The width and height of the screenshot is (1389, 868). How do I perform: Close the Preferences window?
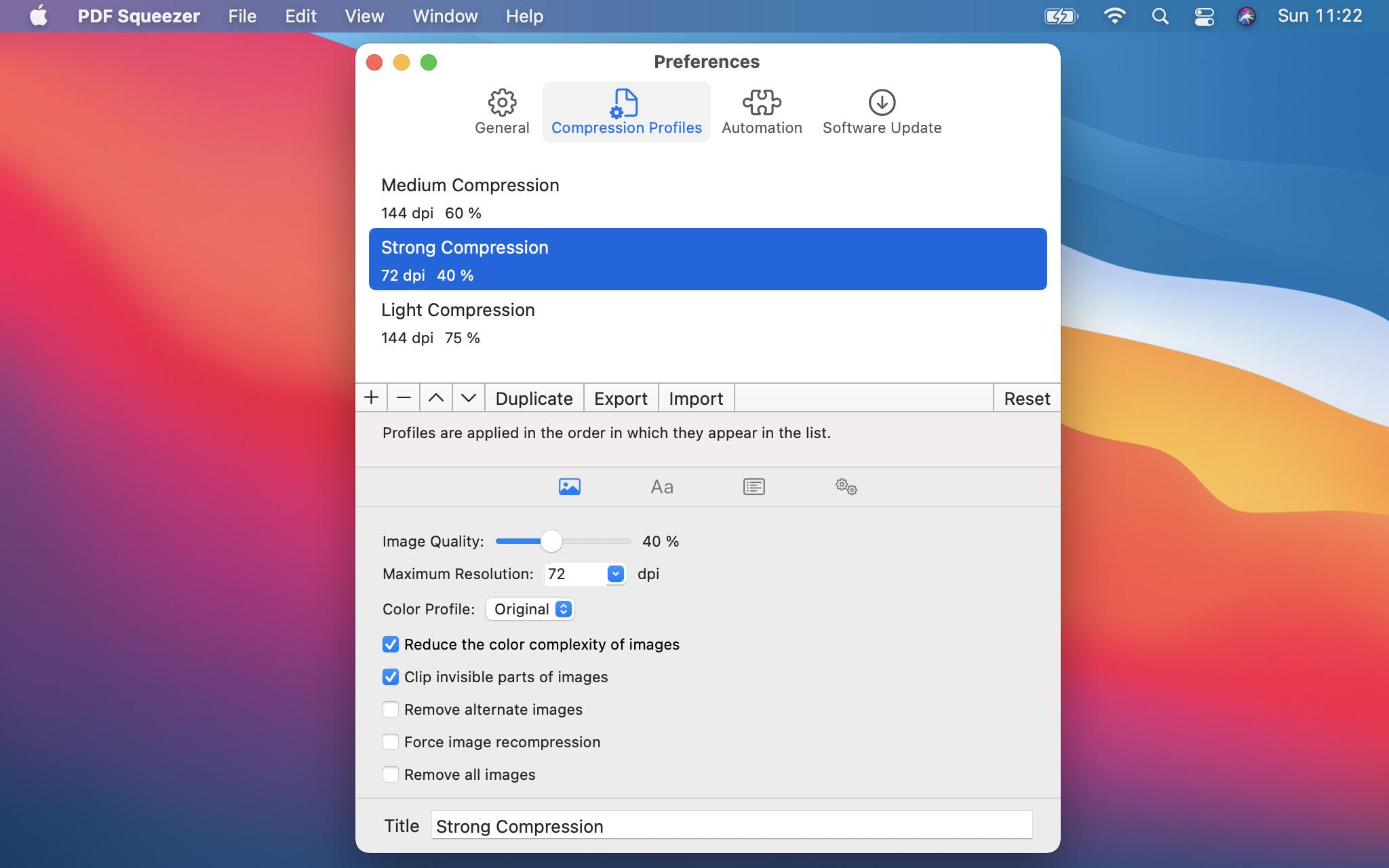(374, 62)
